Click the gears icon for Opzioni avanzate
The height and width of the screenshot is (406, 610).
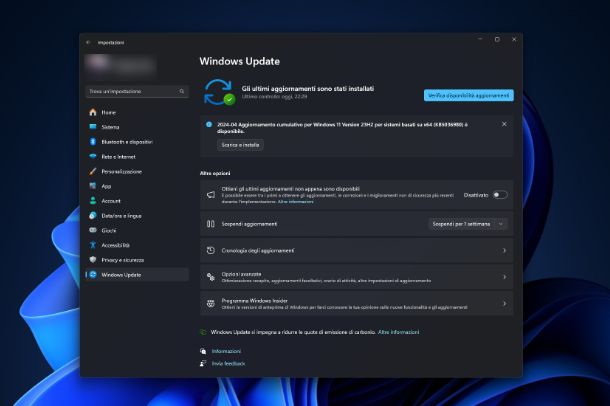(210, 277)
